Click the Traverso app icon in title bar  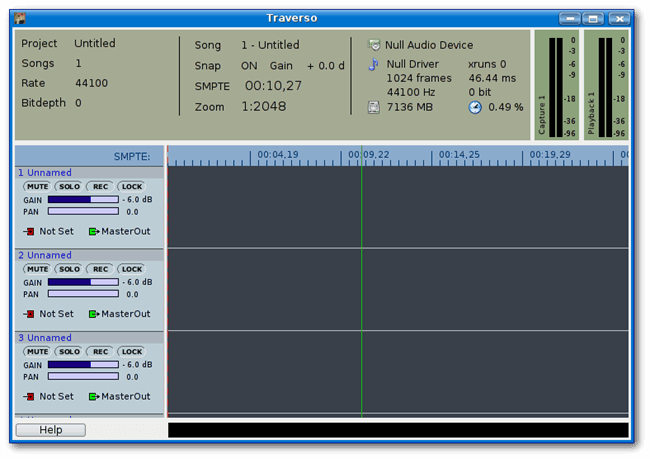(19, 18)
